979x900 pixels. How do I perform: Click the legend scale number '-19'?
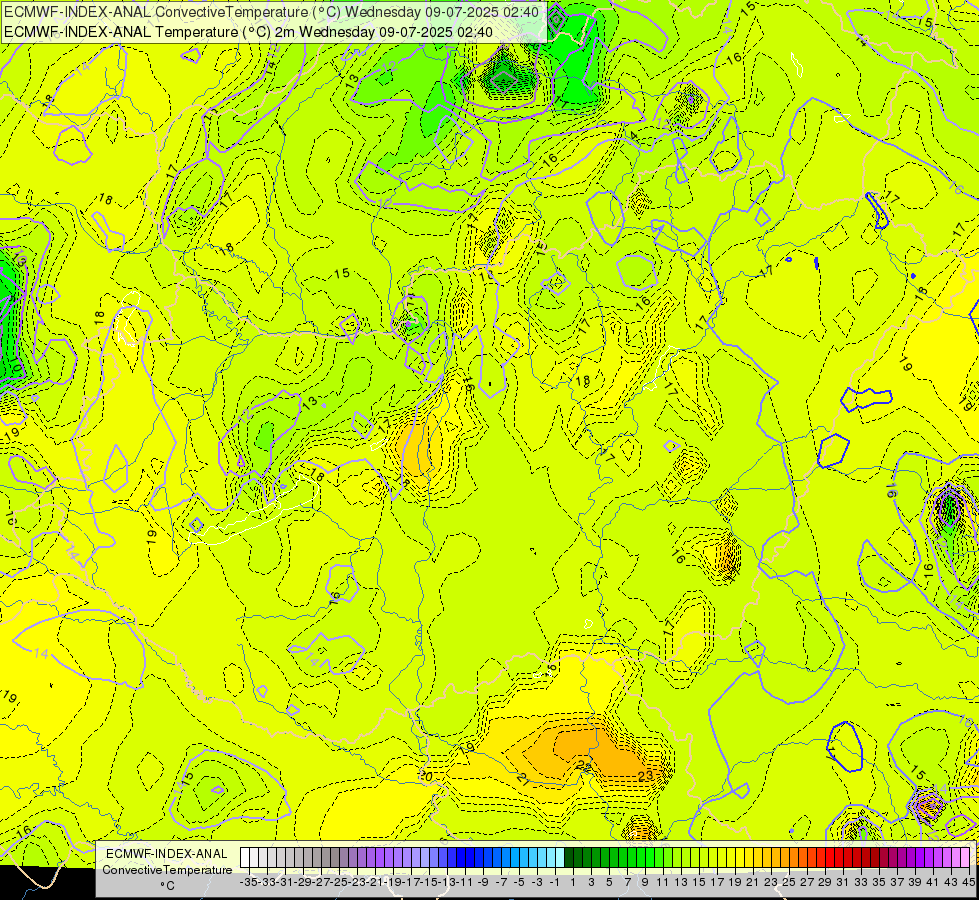(x=393, y=882)
